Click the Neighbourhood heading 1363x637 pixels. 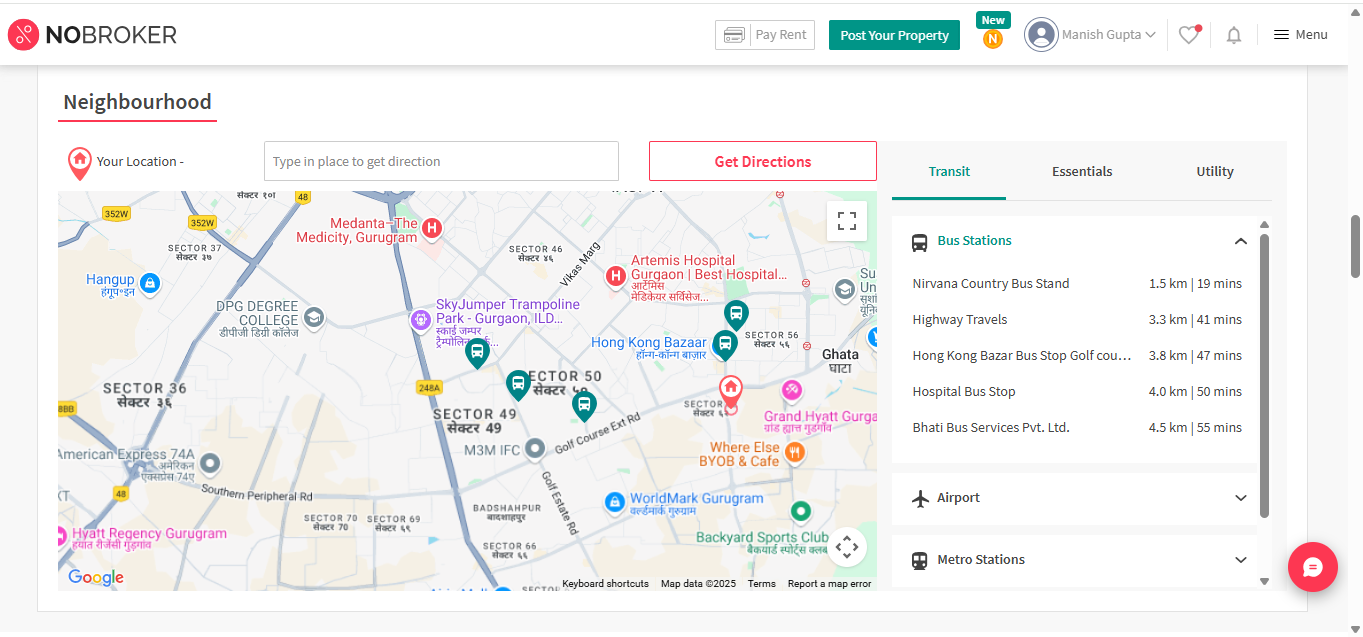[x=137, y=102]
